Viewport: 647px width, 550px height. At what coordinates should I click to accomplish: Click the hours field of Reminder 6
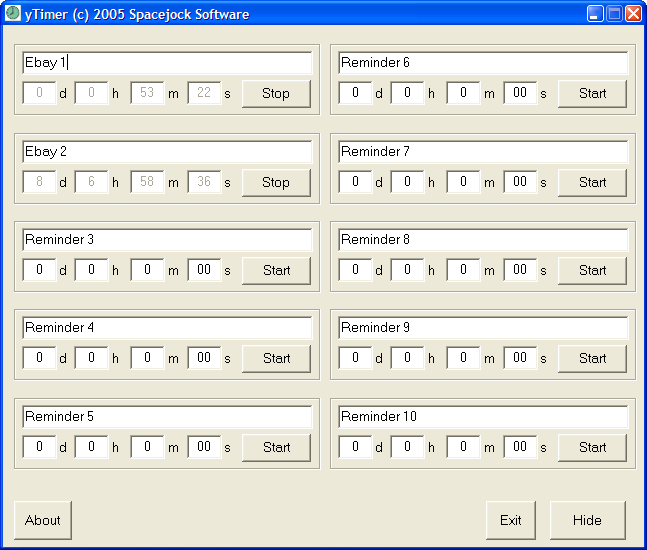[407, 93]
